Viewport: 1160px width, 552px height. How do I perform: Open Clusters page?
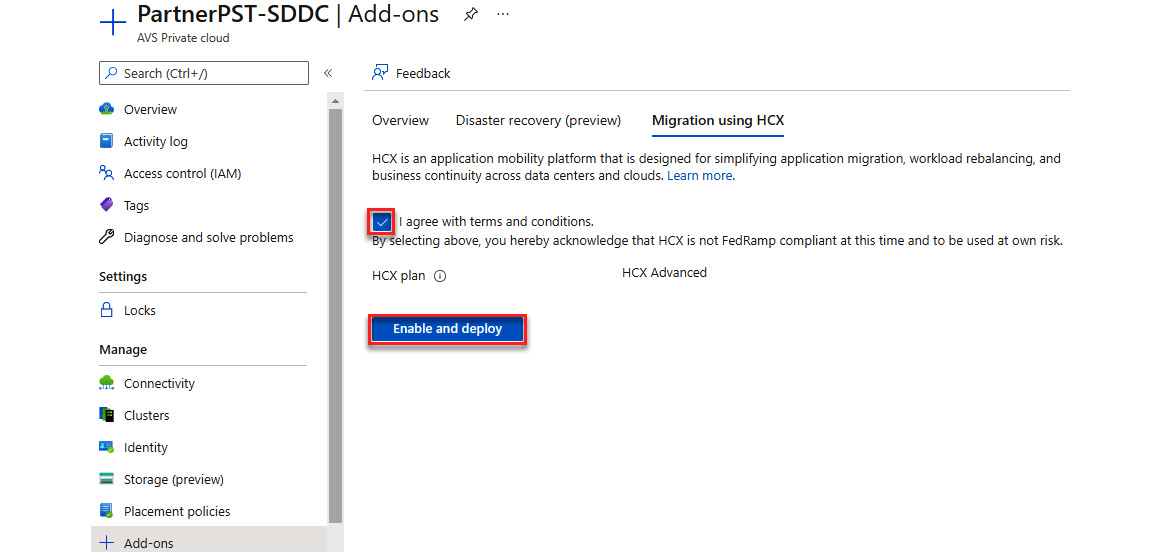click(x=146, y=415)
